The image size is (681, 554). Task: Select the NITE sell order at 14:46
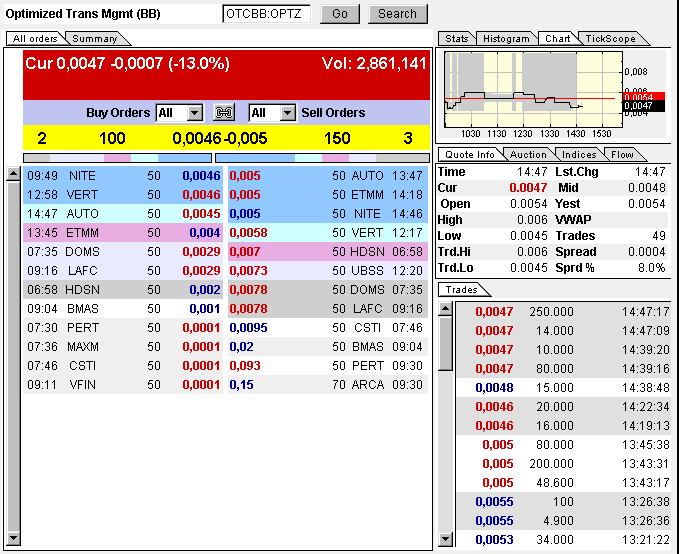328,214
